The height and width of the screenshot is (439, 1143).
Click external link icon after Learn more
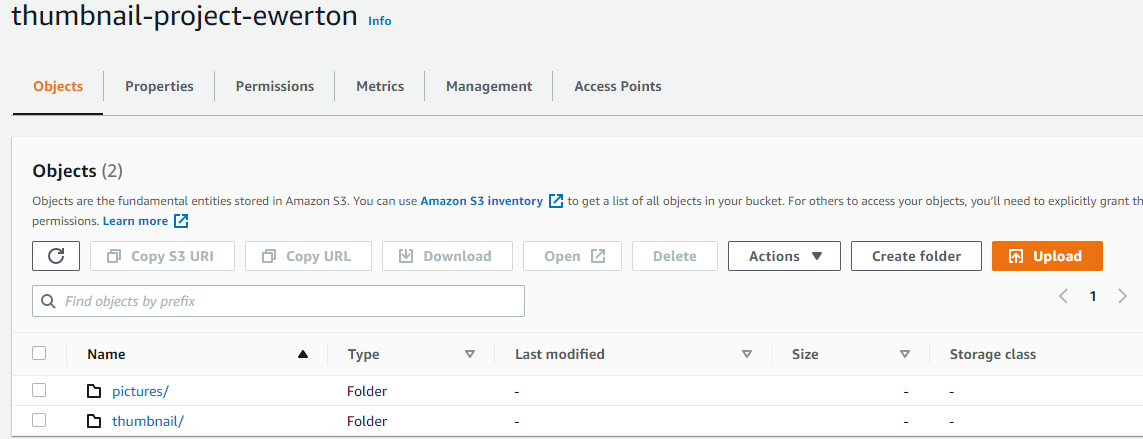(x=181, y=221)
